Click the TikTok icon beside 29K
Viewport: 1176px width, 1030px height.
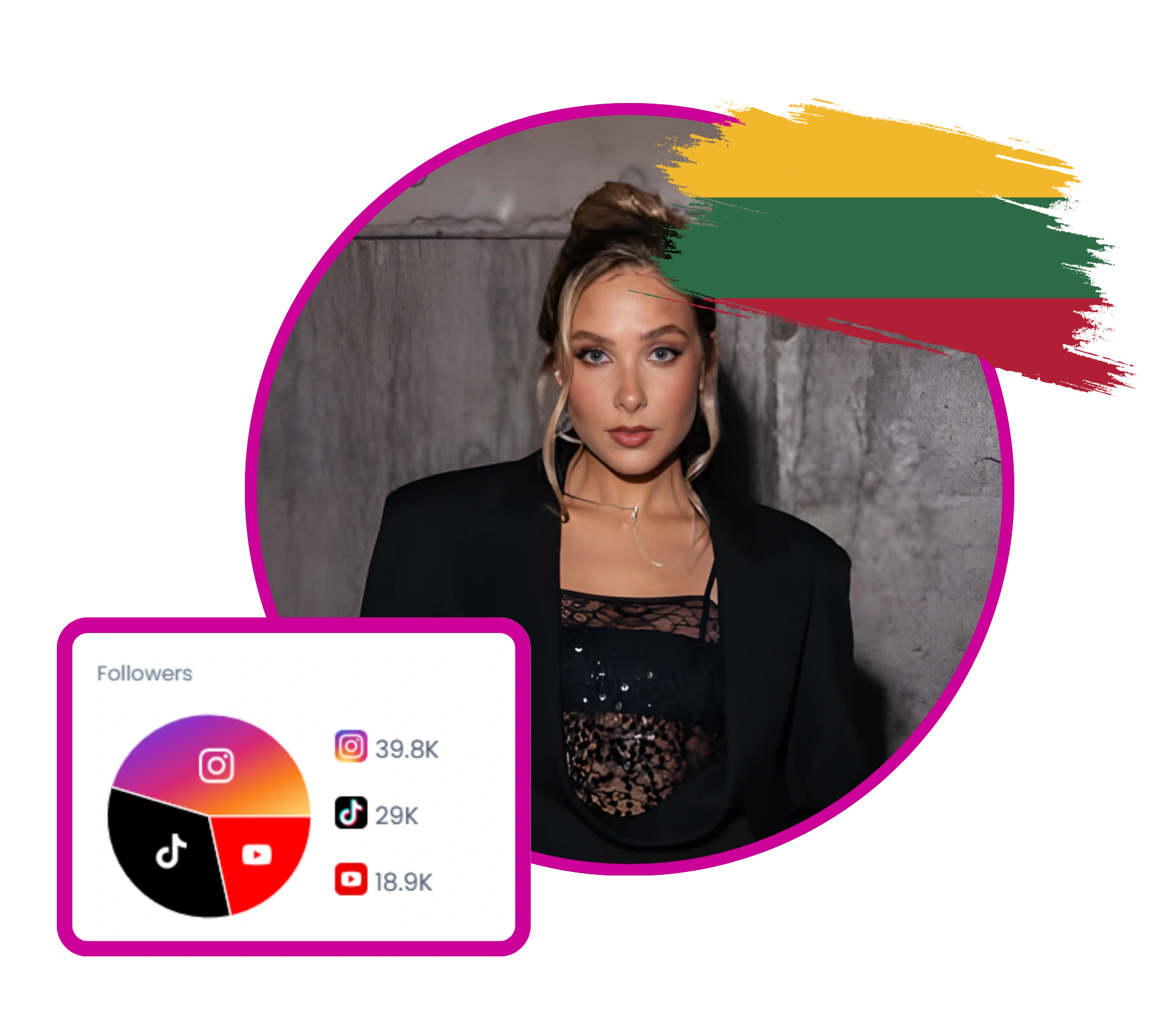click(350, 813)
